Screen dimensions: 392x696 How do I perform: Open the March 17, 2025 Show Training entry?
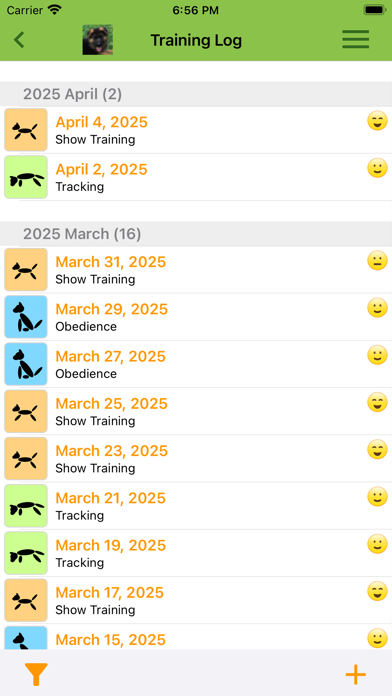point(196,601)
